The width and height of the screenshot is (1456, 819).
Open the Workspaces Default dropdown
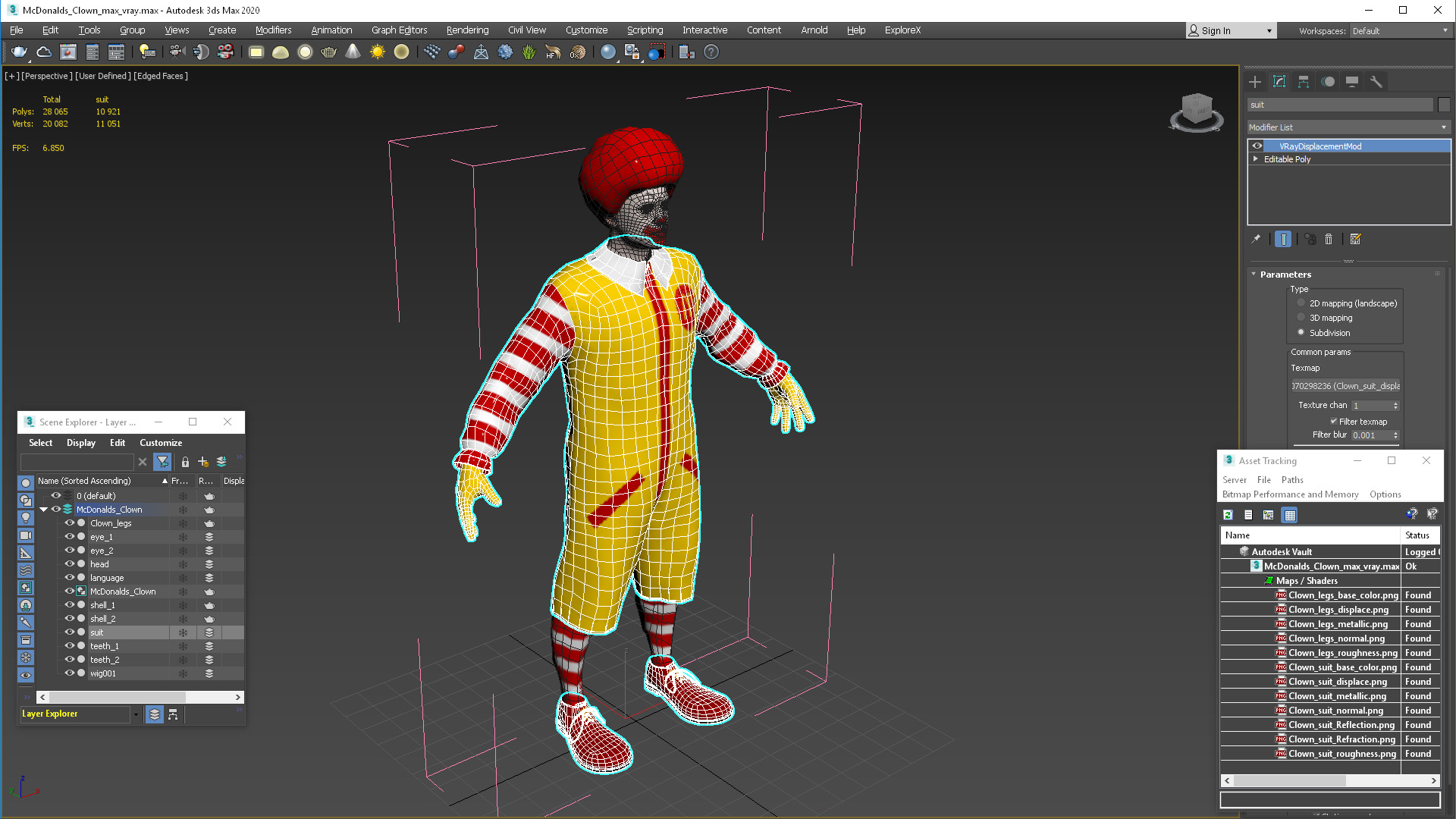coord(1399,31)
